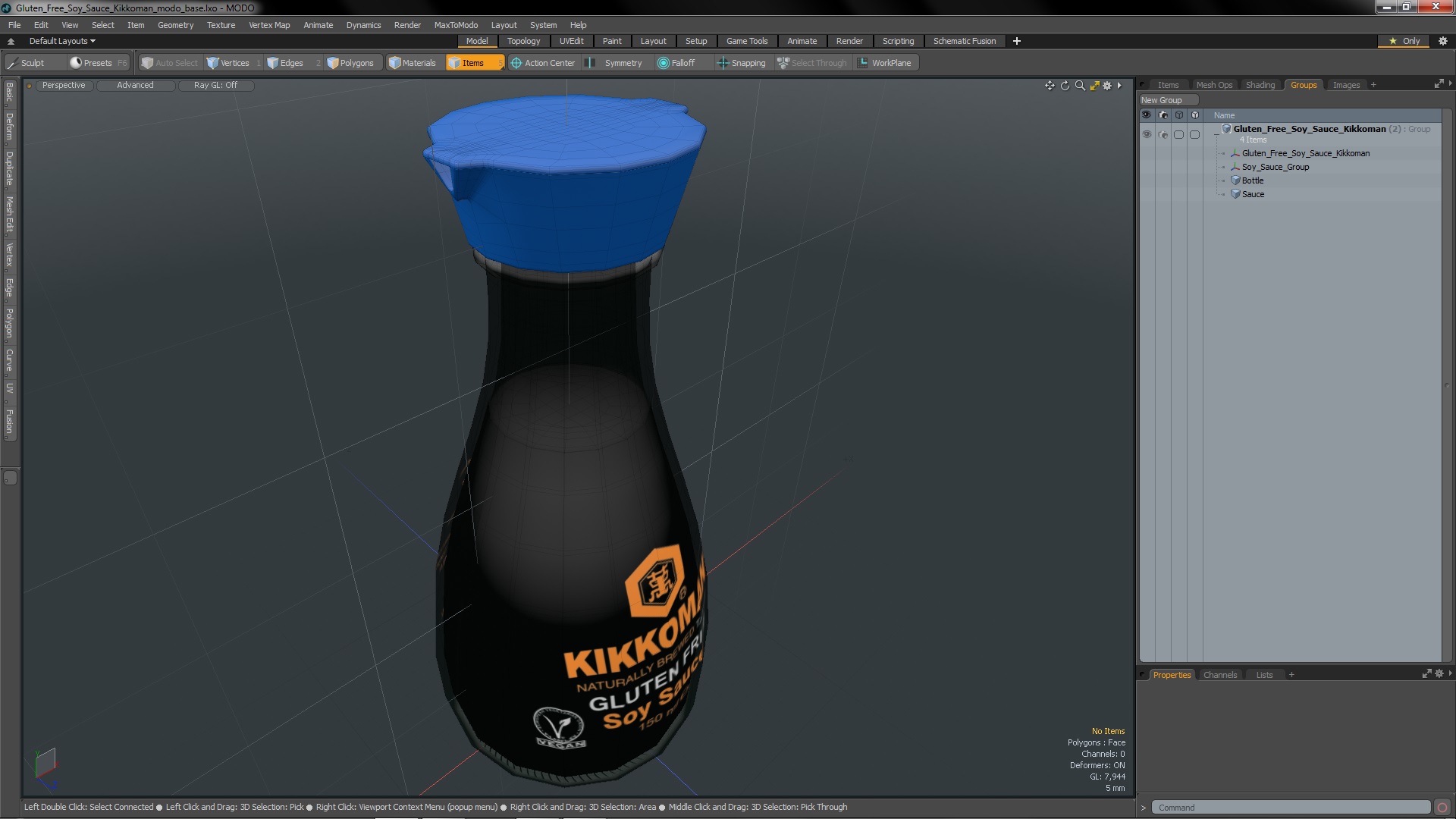The width and height of the screenshot is (1456, 819).
Task: Open the MaxToModo menu
Action: point(456,25)
